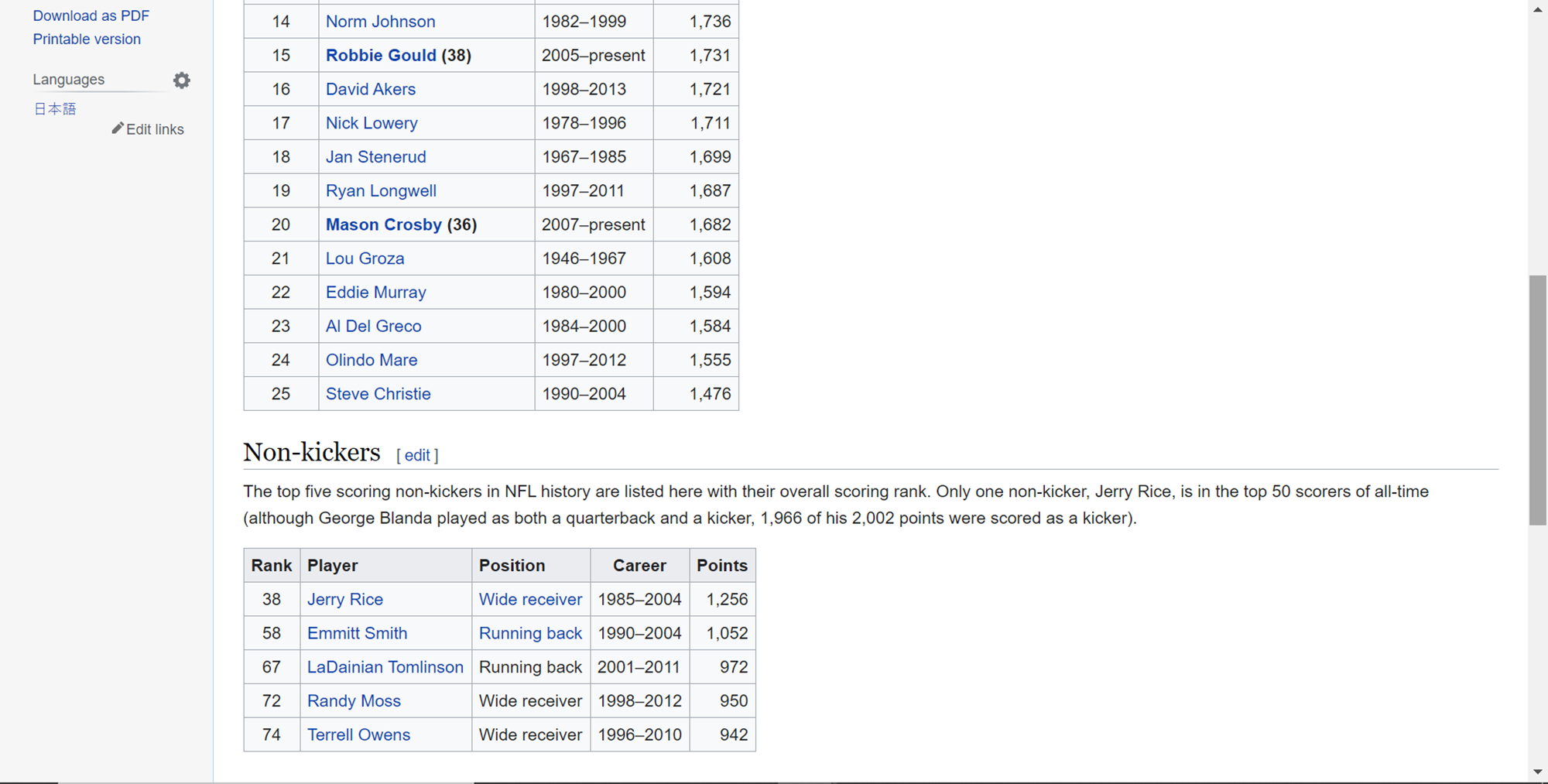Click the 1967–1985 career cell for Jan Stenerud
The image size is (1548, 784).
[x=594, y=157]
